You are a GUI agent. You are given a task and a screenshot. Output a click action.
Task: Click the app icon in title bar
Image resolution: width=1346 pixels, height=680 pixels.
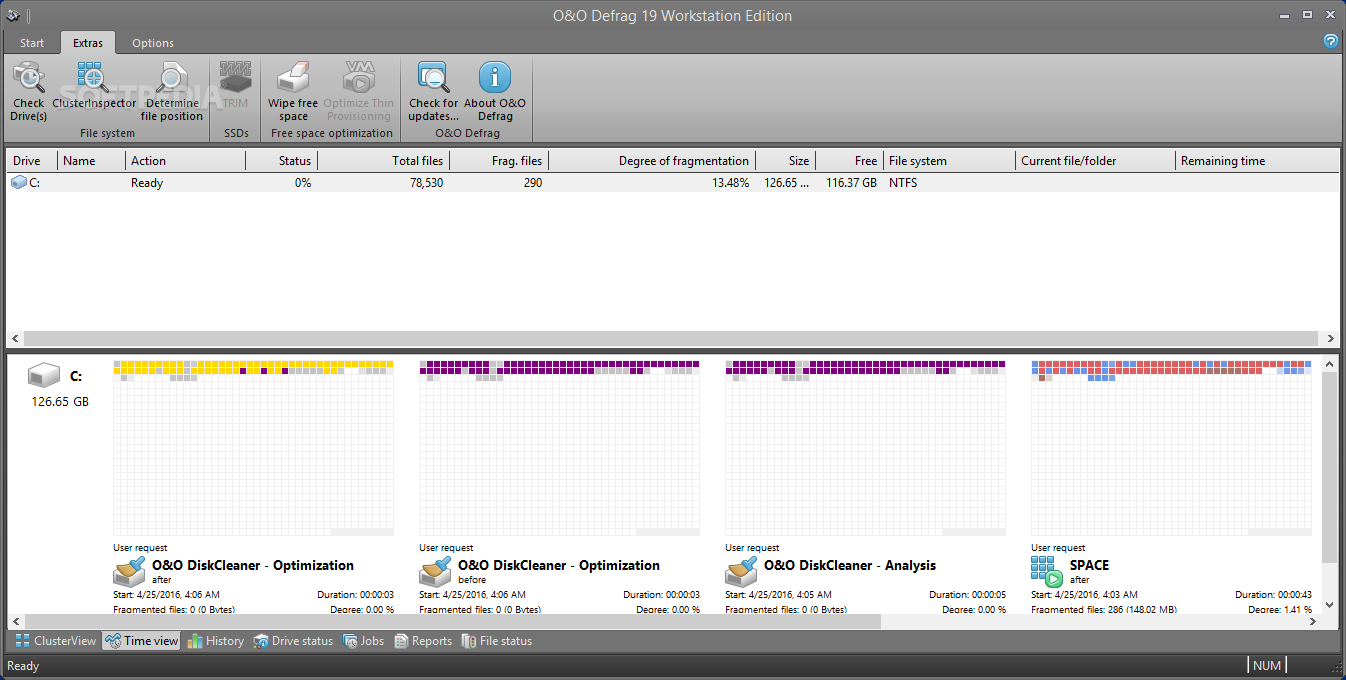tap(13, 15)
